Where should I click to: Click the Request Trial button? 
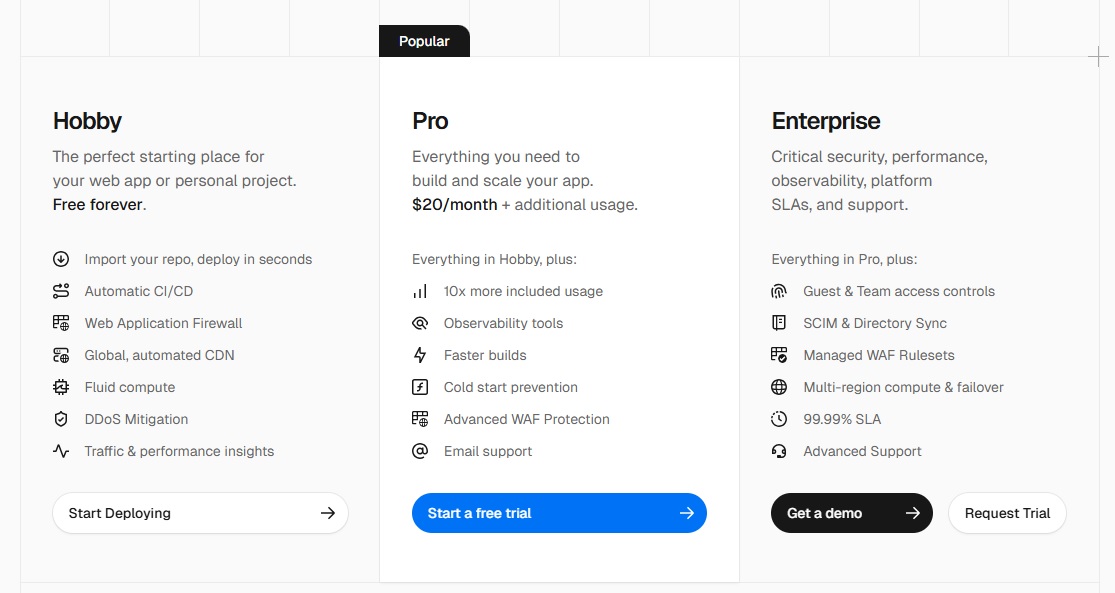(x=1008, y=513)
